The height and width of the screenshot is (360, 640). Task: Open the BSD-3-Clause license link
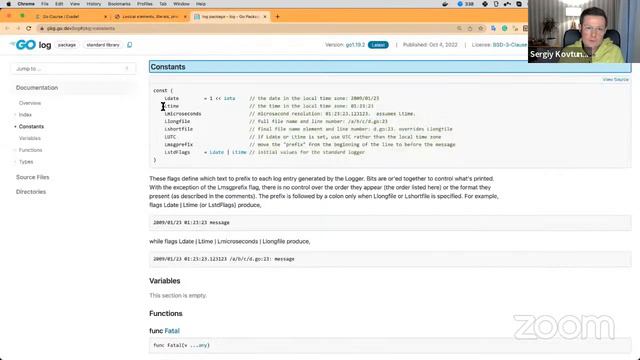tap(510, 45)
